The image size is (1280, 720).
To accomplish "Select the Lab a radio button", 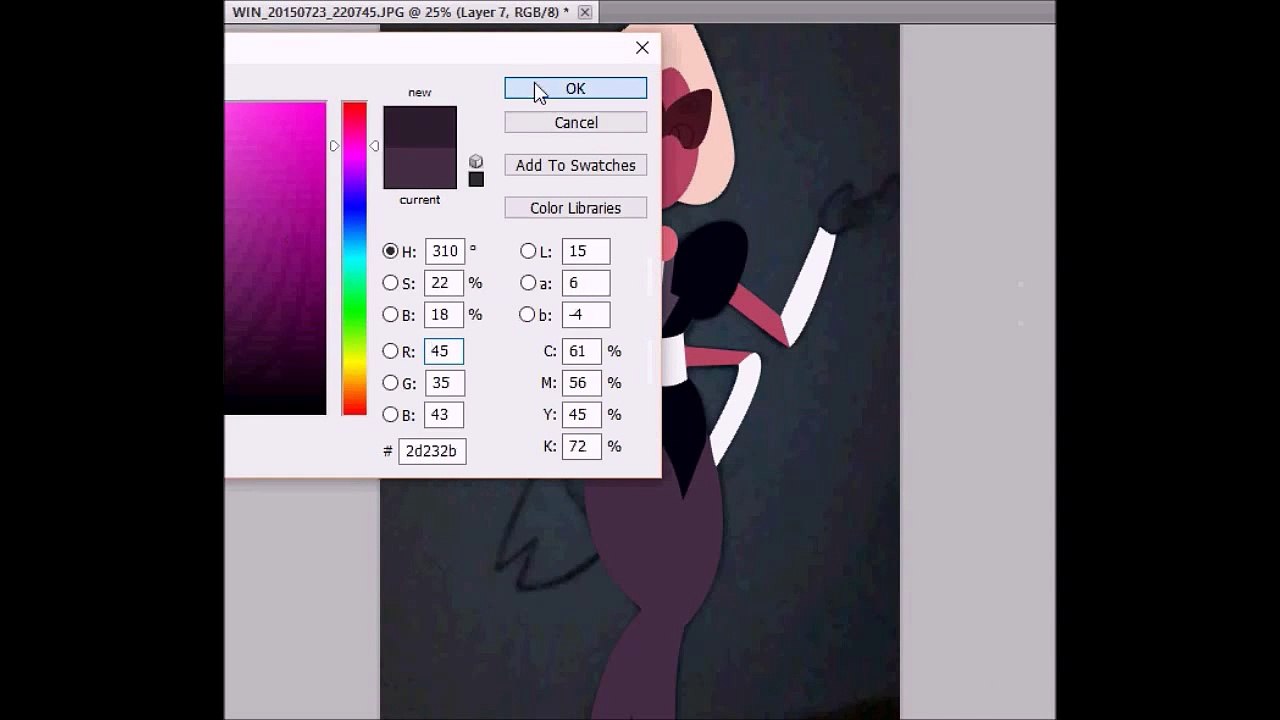I will click(x=527, y=283).
